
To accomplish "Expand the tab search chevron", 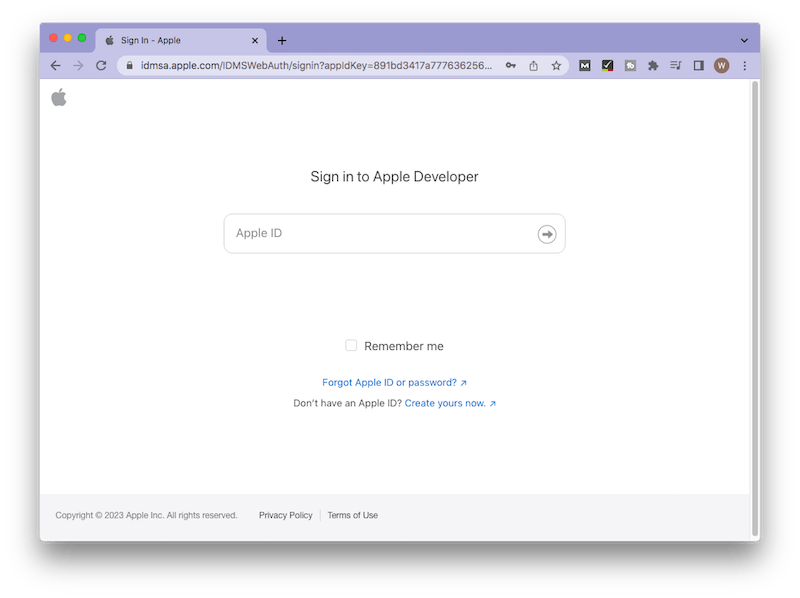I will (744, 40).
